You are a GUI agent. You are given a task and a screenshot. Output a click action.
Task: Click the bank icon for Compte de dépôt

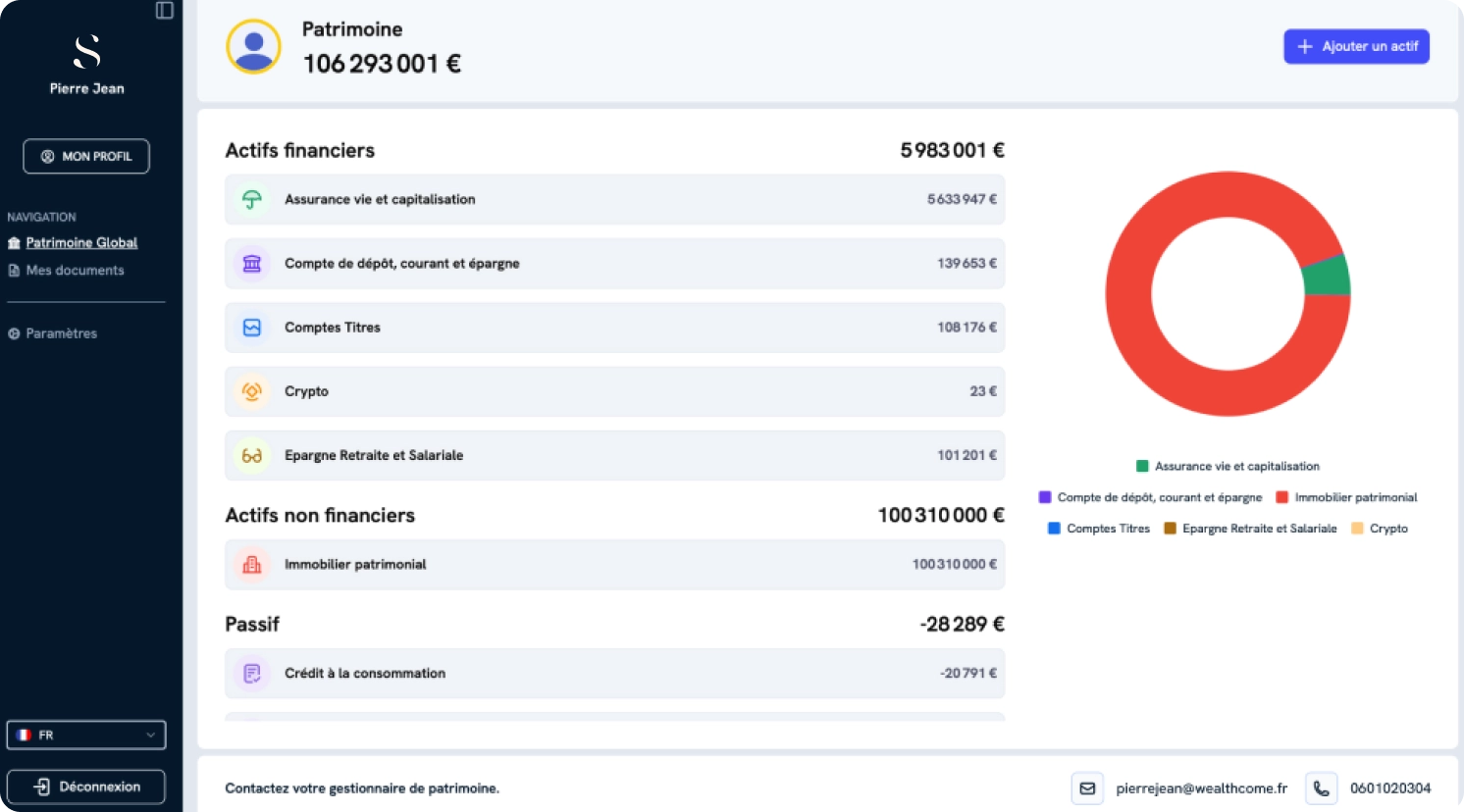[252, 264]
